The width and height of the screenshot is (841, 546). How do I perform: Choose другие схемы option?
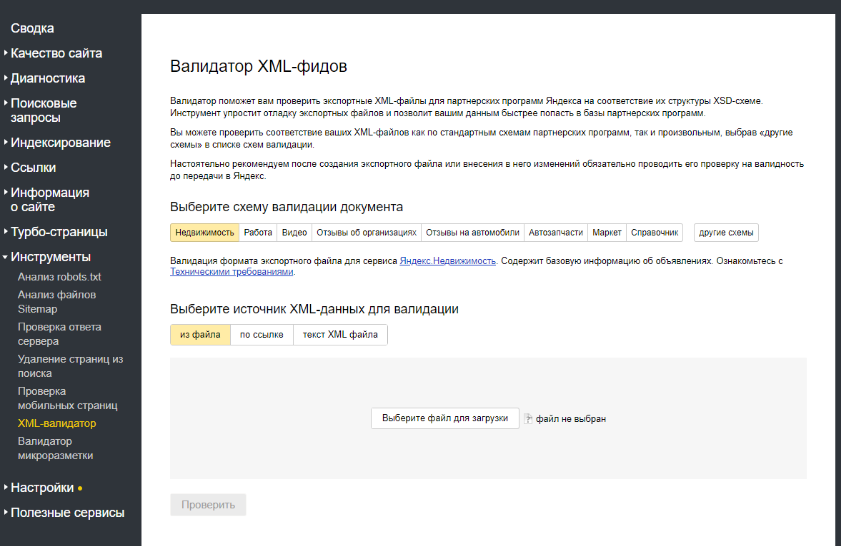tap(726, 232)
